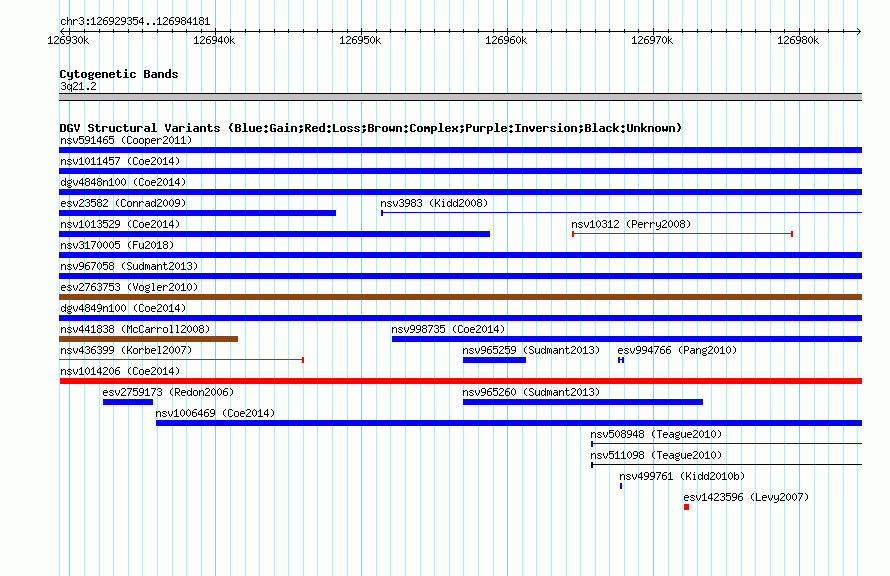This screenshot has height=576, width=890.
Task: Click the nsv591465 (Cooper2011) variant label
Action: pos(126,140)
